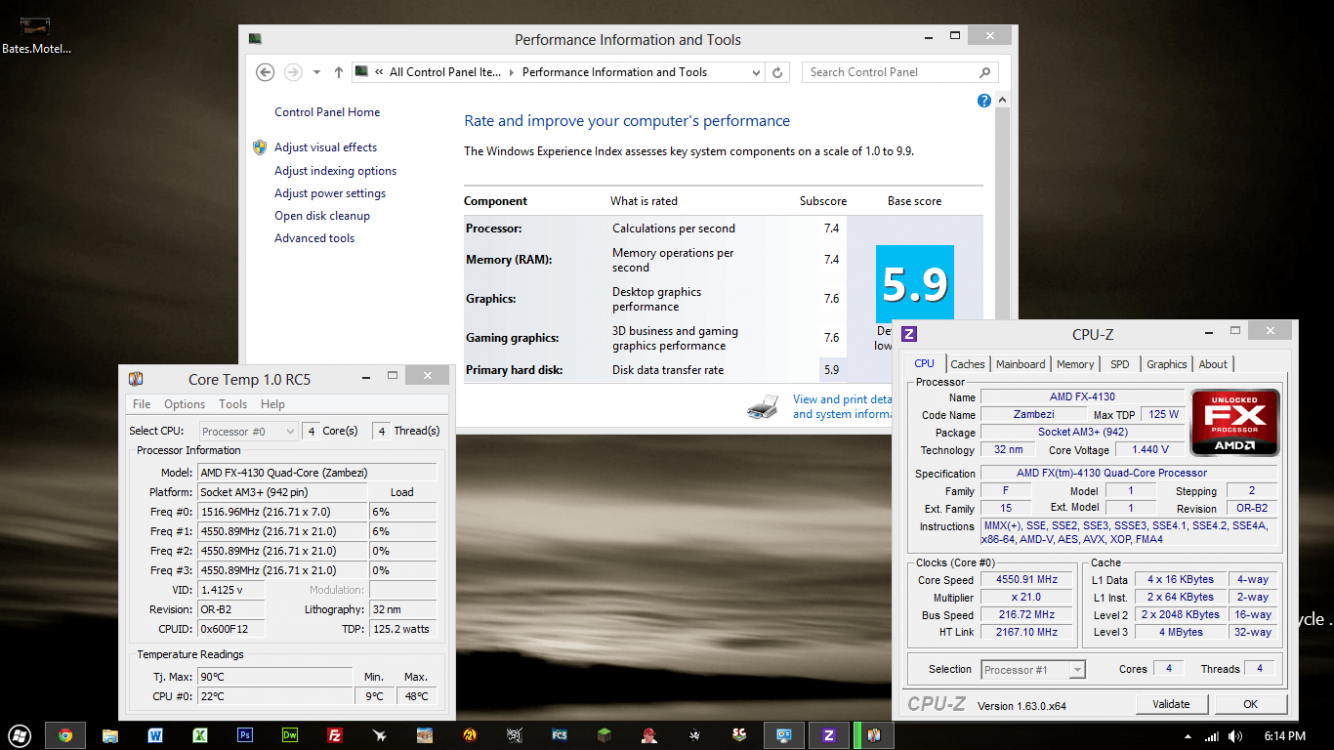1334x750 pixels.
Task: Switch to the Caches tab in CPU-Z
Action: (967, 364)
